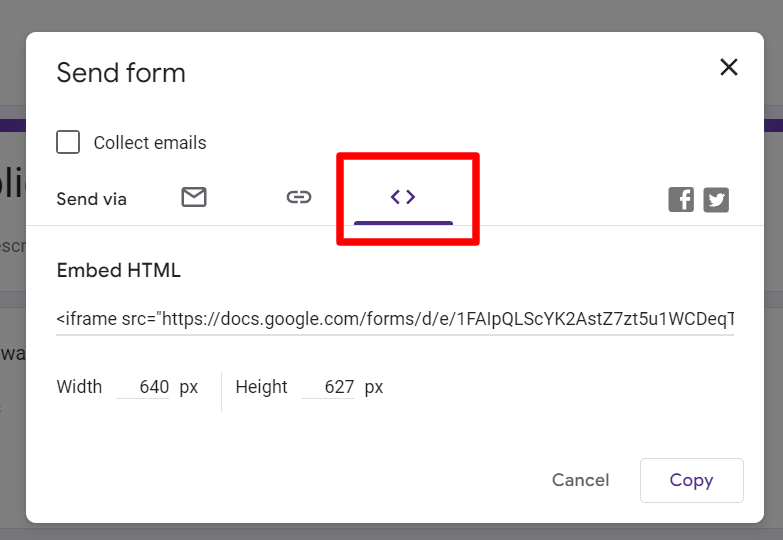Click the Send form dialog title

(x=121, y=73)
